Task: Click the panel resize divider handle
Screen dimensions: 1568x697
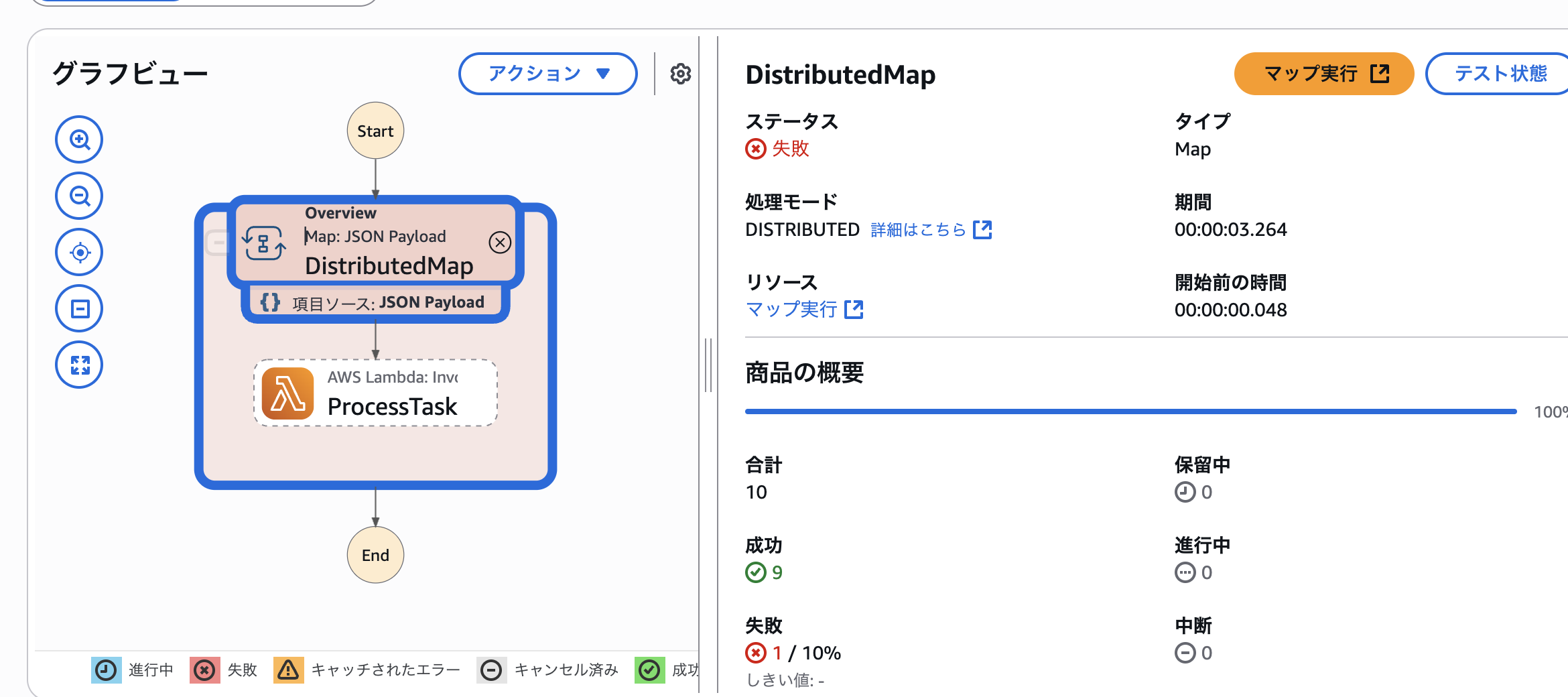Action: point(708,365)
